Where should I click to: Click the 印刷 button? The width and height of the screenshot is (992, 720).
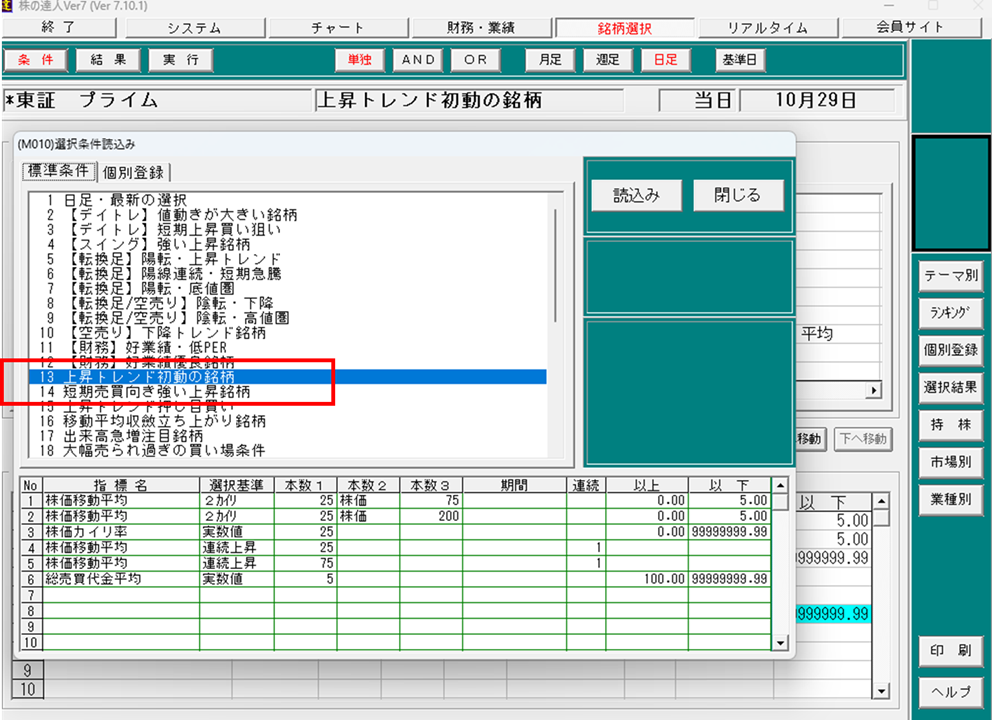[x=951, y=651]
